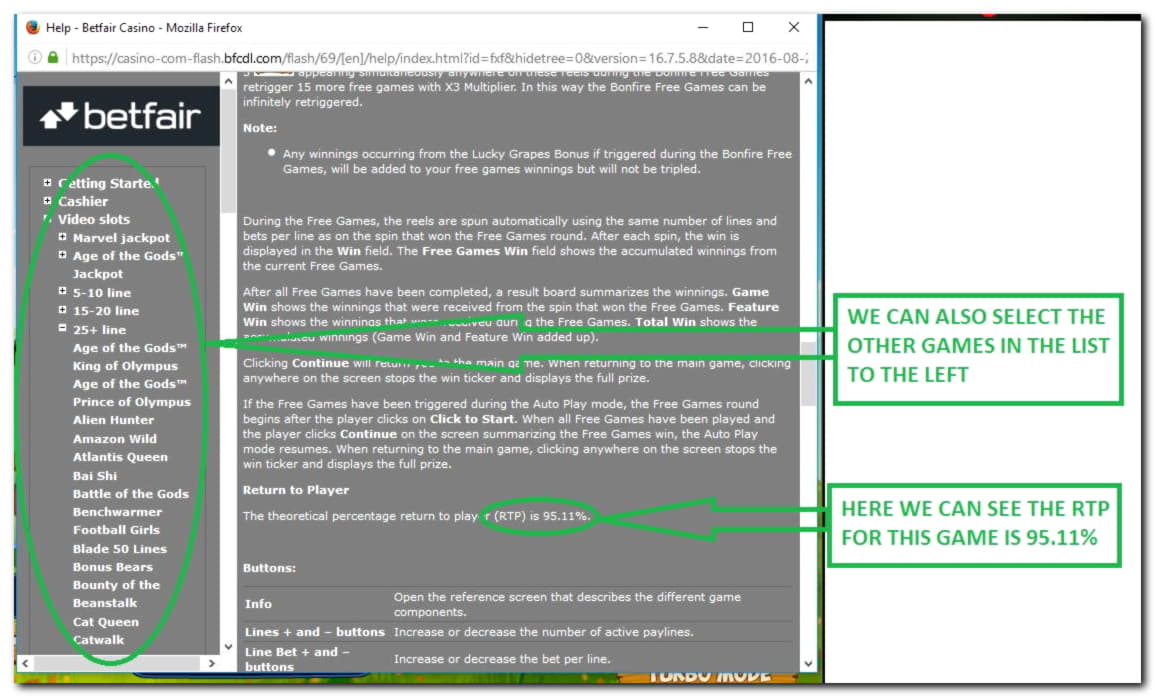Collapse the 25+ line category
This screenshot has height=697, width=1155.
pos(63,329)
